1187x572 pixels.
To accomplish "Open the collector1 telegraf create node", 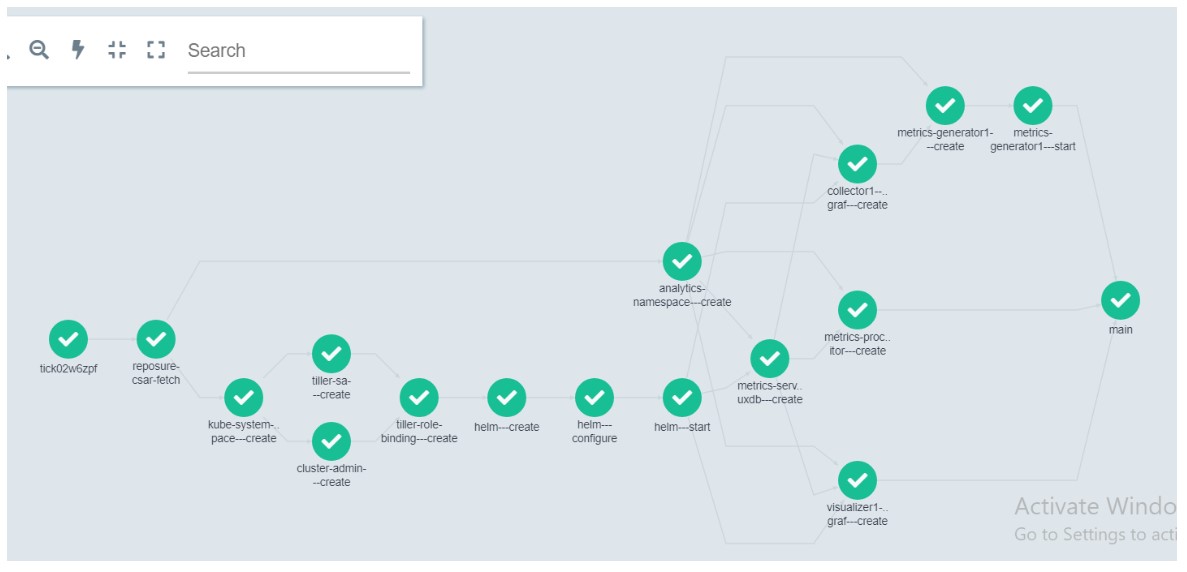I will pos(858,163).
